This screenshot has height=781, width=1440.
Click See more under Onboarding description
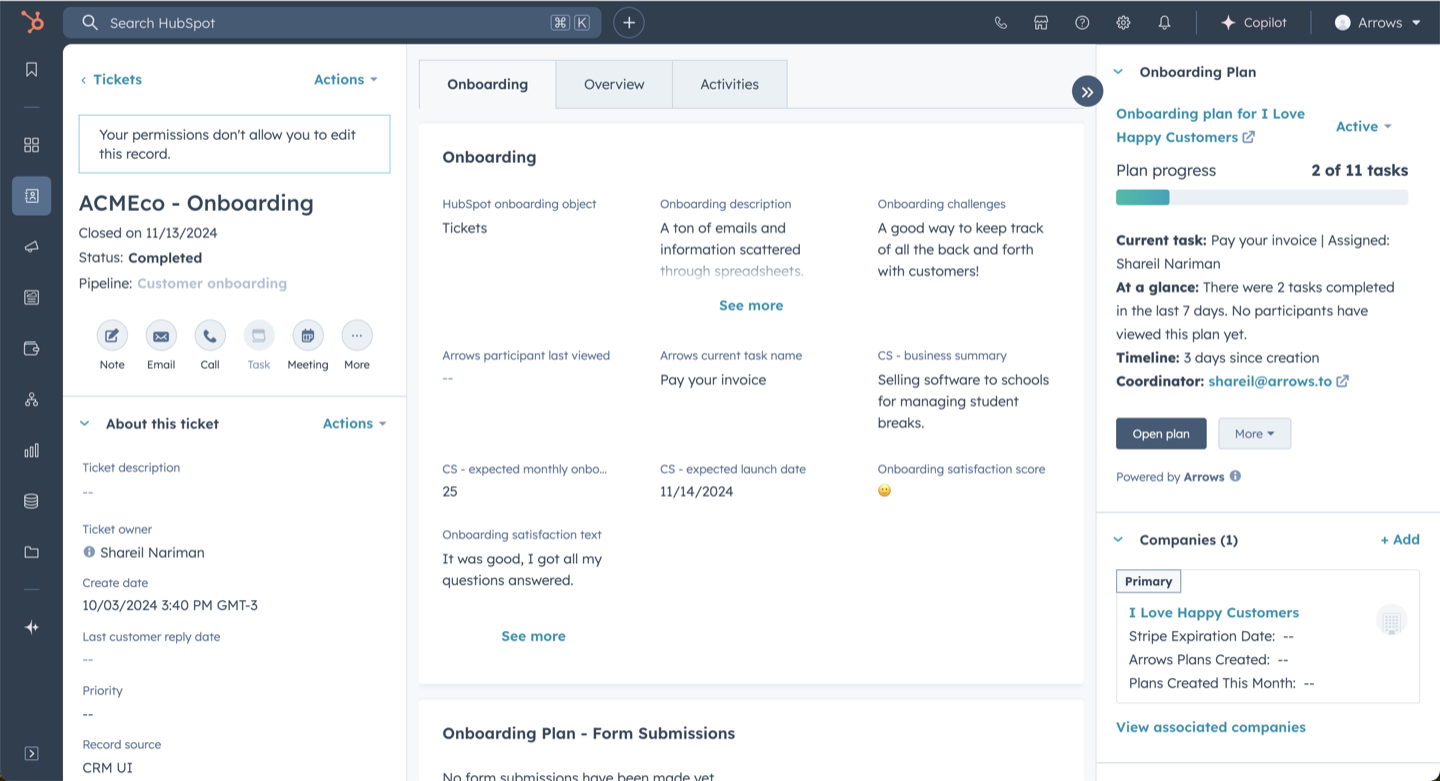tap(751, 305)
